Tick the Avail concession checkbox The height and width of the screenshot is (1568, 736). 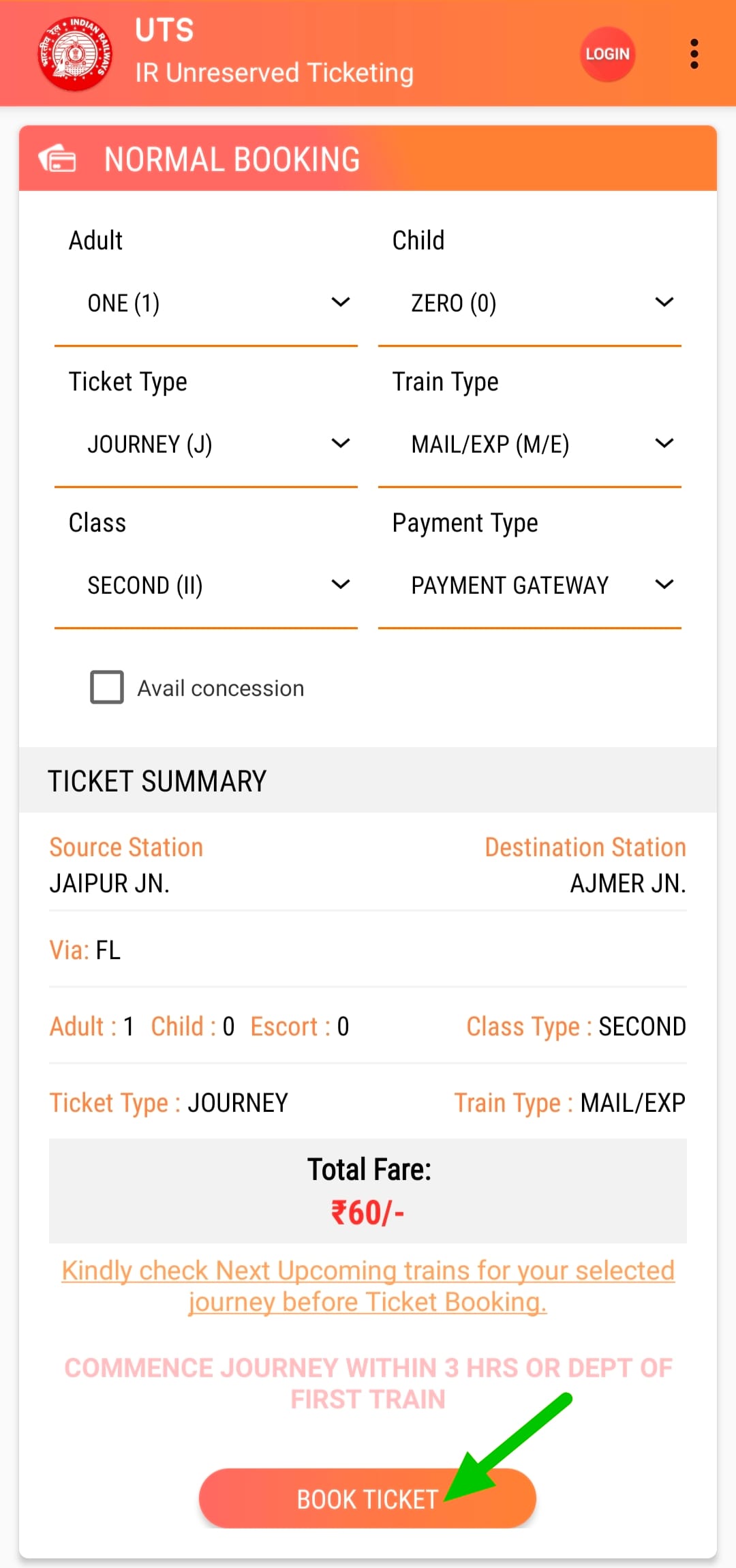tap(107, 687)
